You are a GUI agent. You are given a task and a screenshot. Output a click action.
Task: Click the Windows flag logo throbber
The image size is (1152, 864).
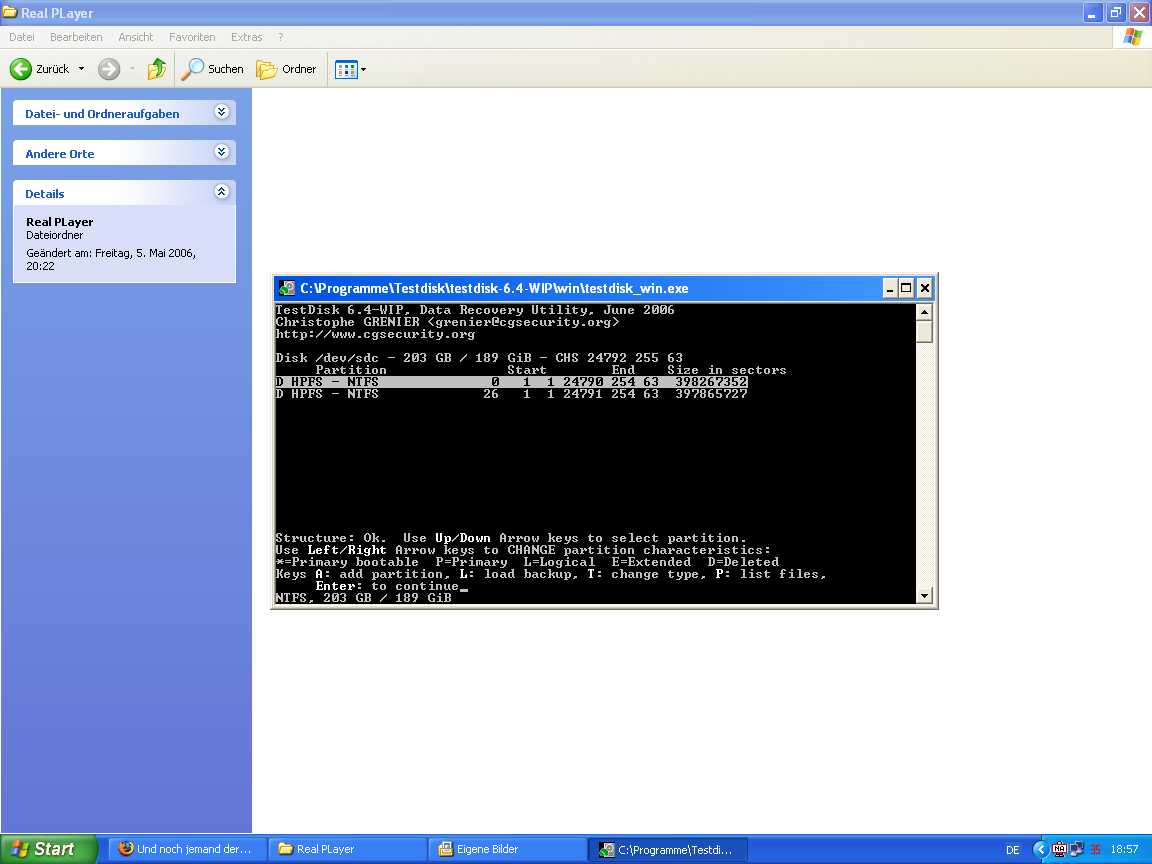click(x=1132, y=37)
